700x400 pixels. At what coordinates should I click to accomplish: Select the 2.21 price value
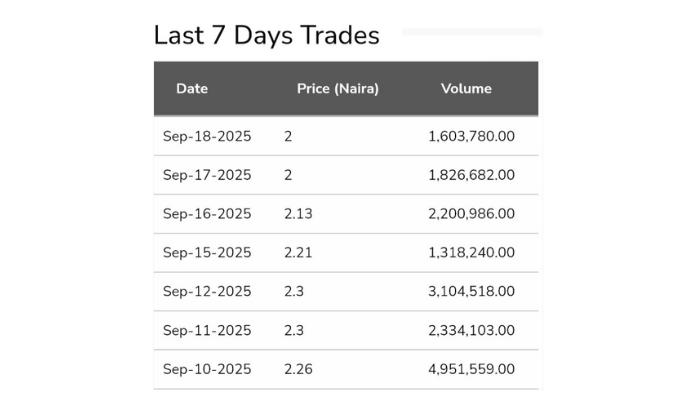[x=298, y=253]
